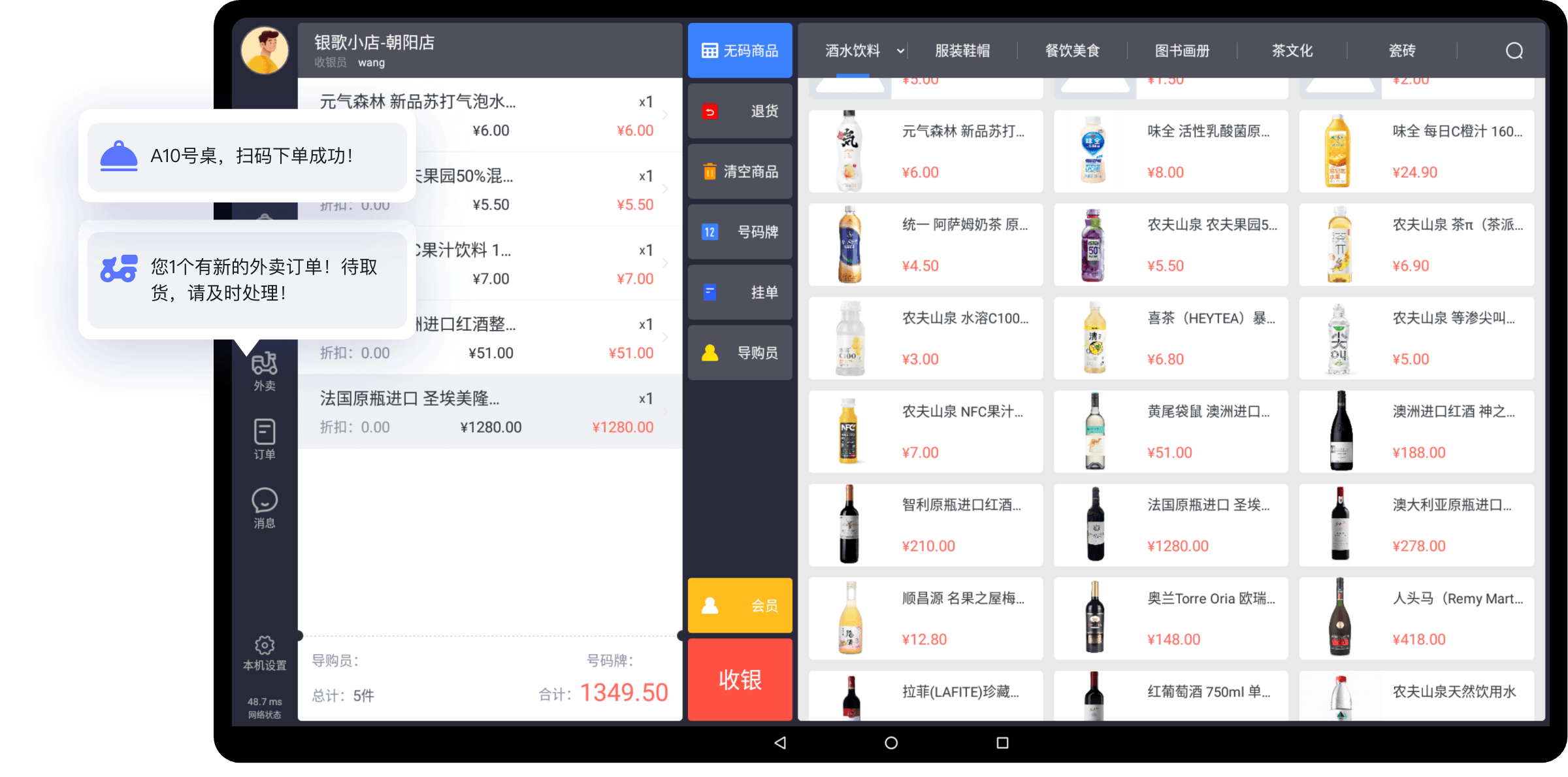The height and width of the screenshot is (777, 1568).
Task: Click the A10号桌 scan order notification
Action: coord(247,156)
